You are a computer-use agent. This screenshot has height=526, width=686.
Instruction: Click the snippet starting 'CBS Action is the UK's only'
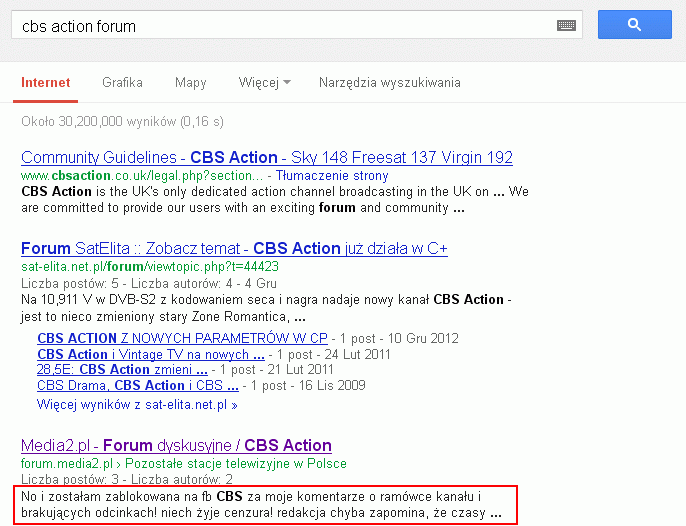[x=275, y=200]
